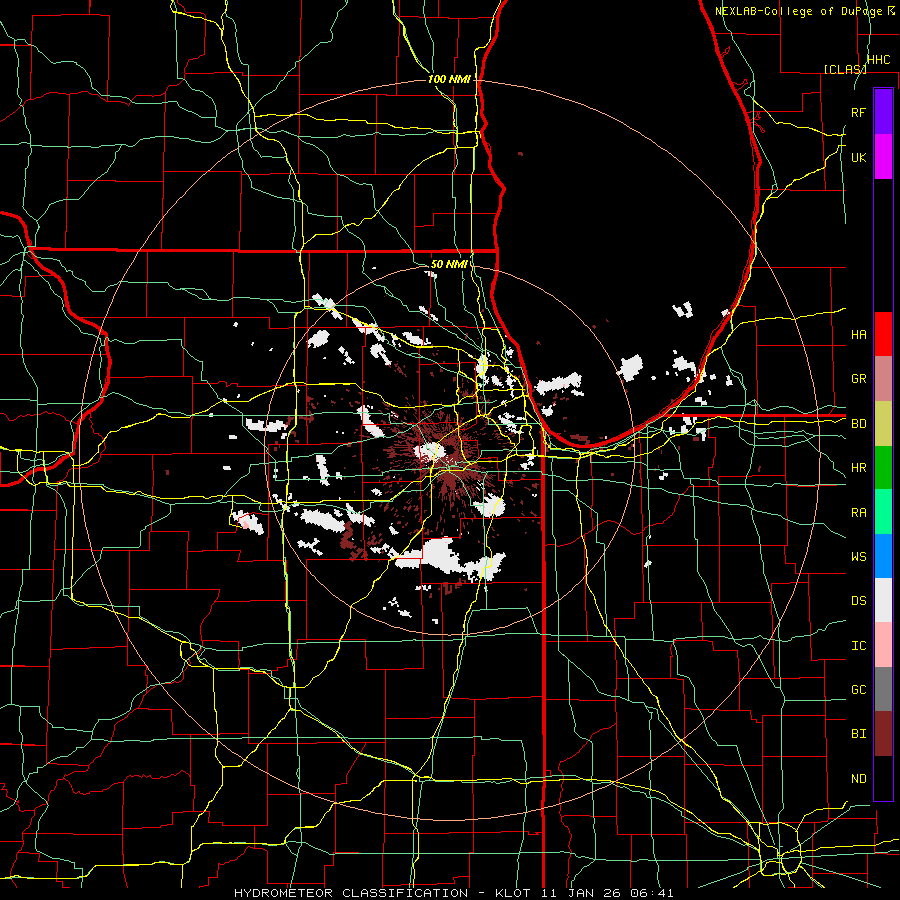Viewport: 900px width, 900px height.
Task: Click the WS legend label
Action: click(x=858, y=557)
